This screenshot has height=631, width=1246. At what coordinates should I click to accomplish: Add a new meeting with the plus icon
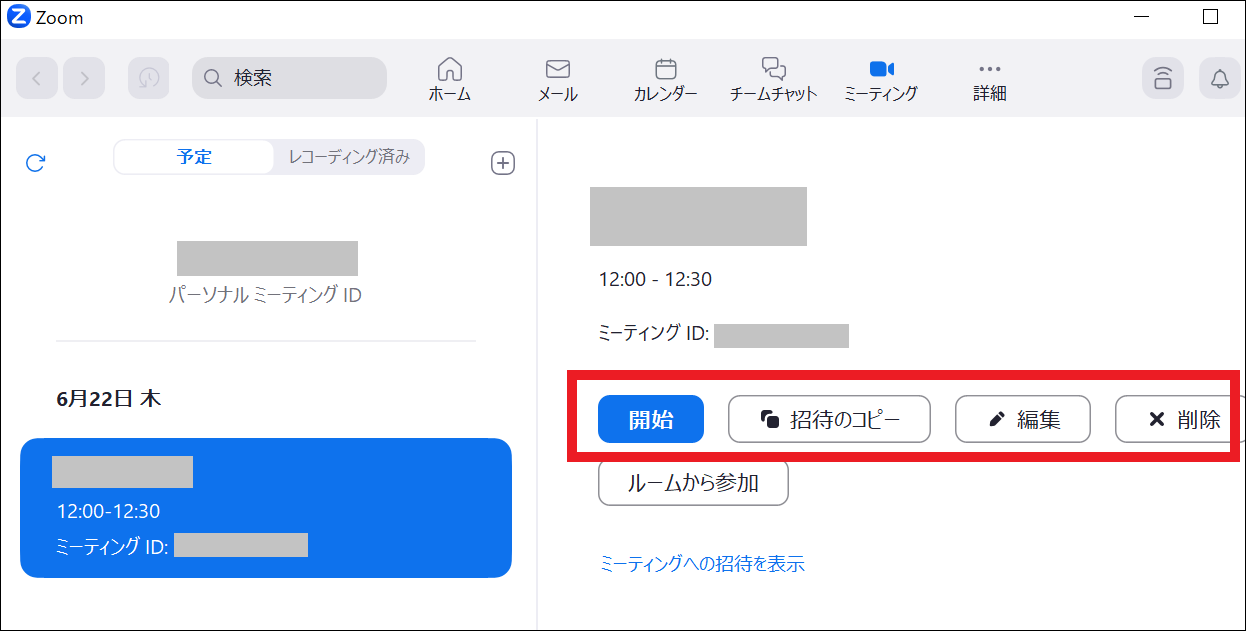pyautogui.click(x=503, y=163)
